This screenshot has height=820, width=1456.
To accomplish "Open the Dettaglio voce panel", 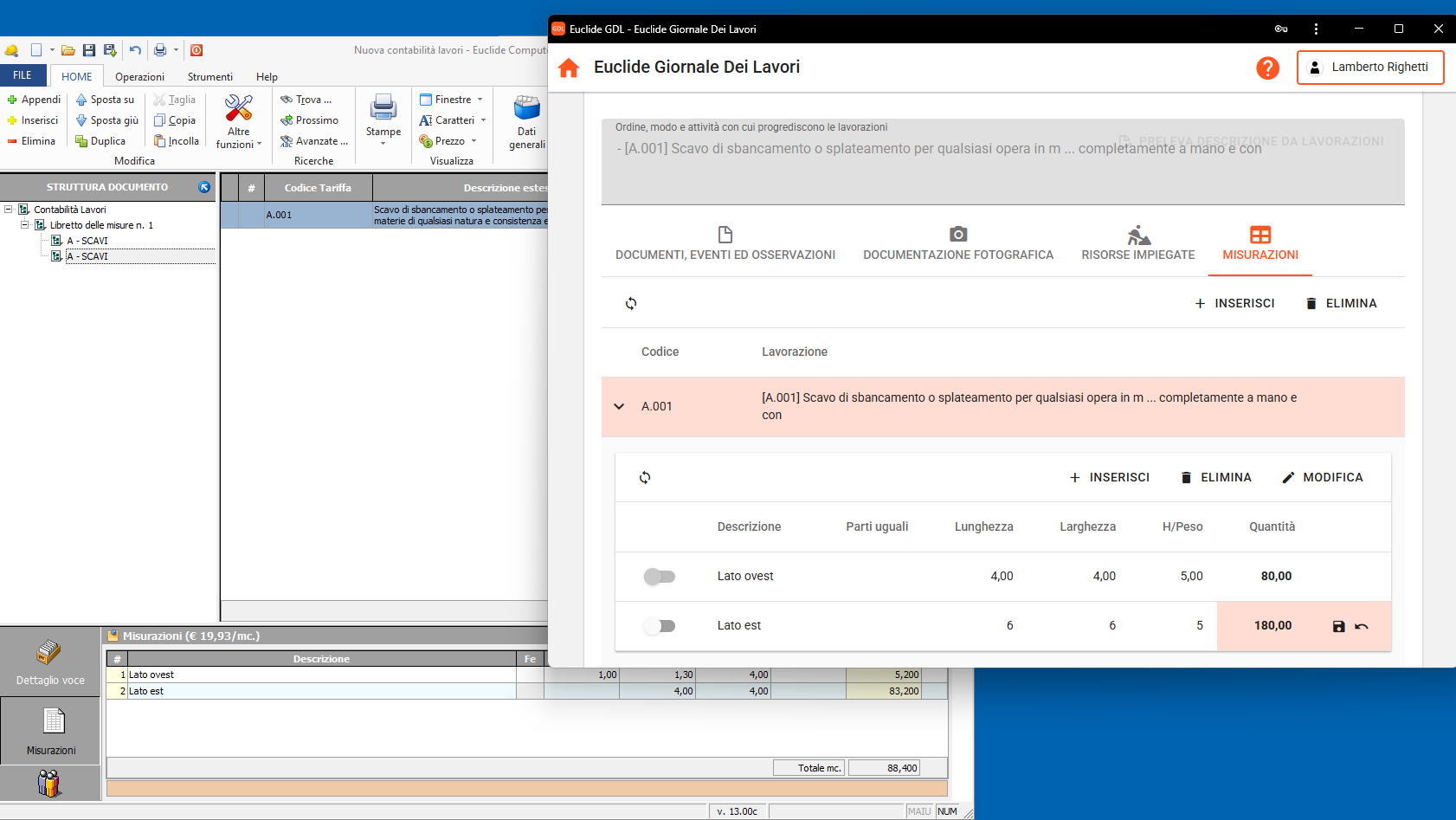I will 50,662.
